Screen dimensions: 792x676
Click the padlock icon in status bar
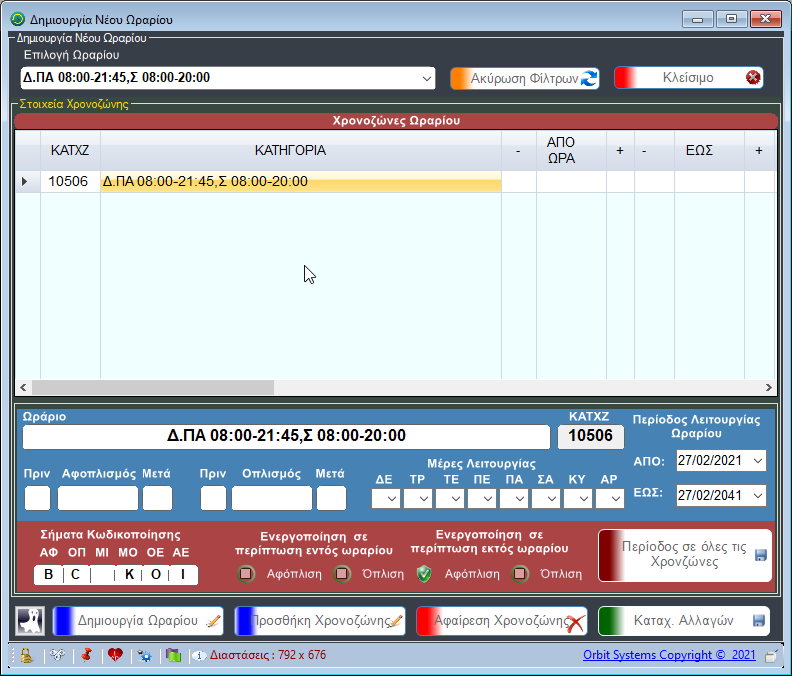(x=26, y=656)
